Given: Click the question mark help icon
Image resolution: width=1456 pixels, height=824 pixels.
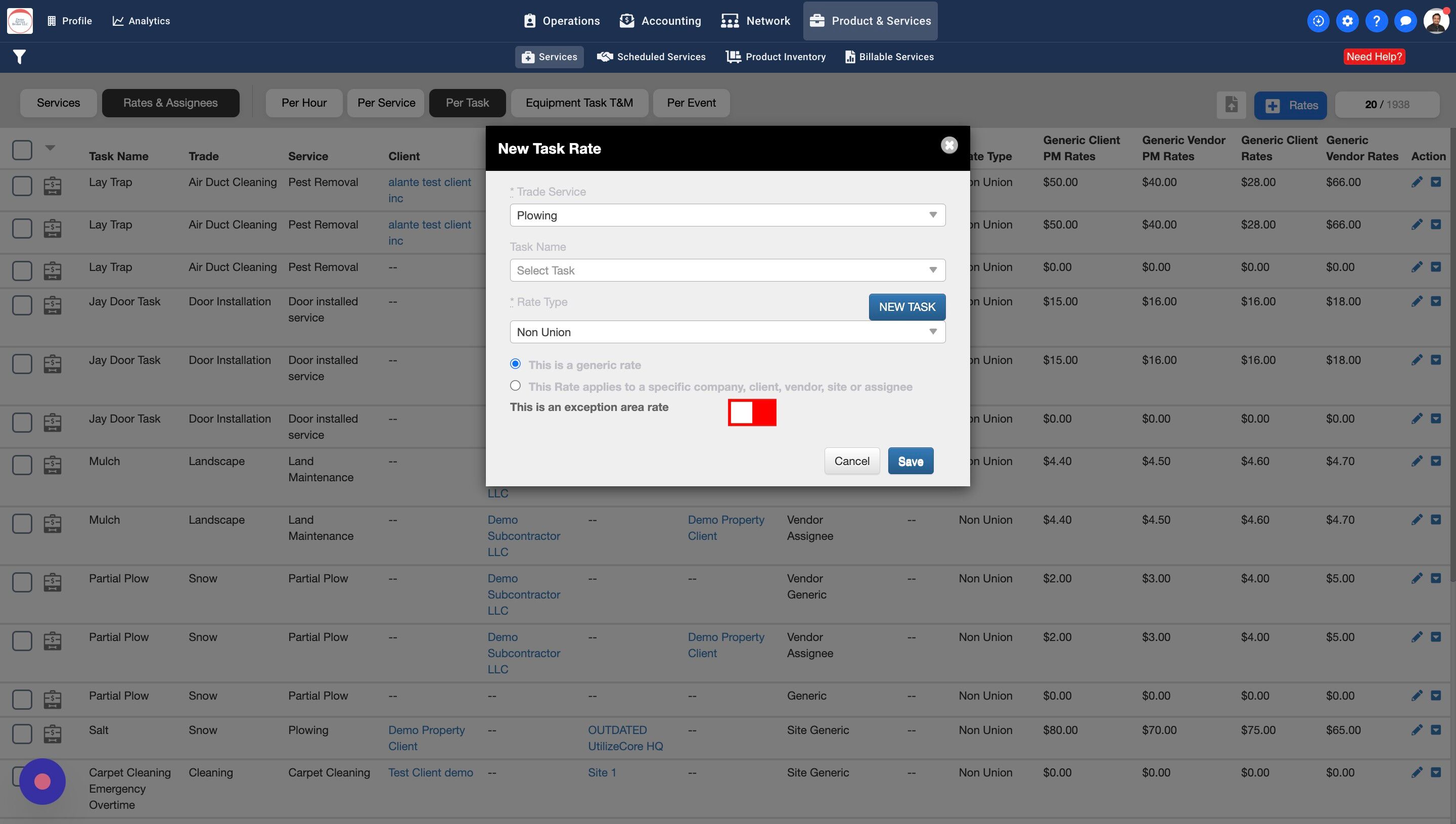Looking at the screenshot, I should pos(1376,21).
